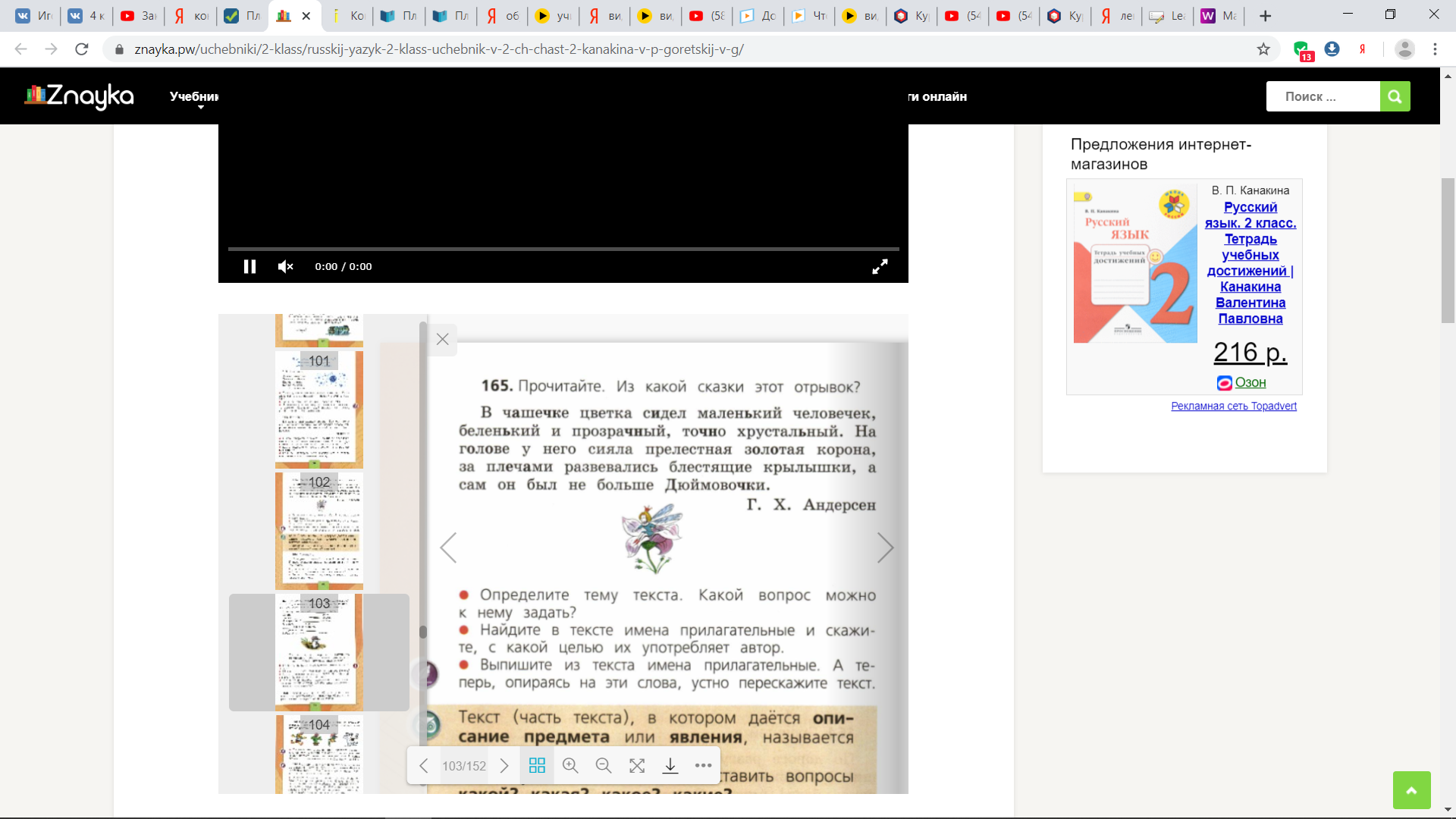Next page arrow in viewer toolbar
The image size is (1456, 819).
point(504,766)
